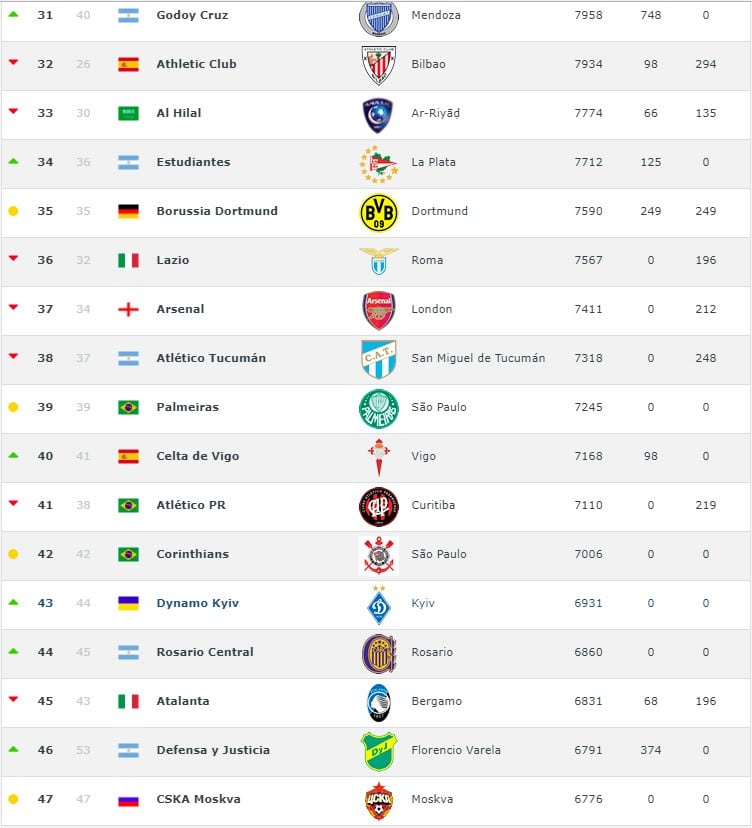Click the German flag beside Borussia Dortmund
The width and height of the screenshot is (752, 828).
pos(128,212)
